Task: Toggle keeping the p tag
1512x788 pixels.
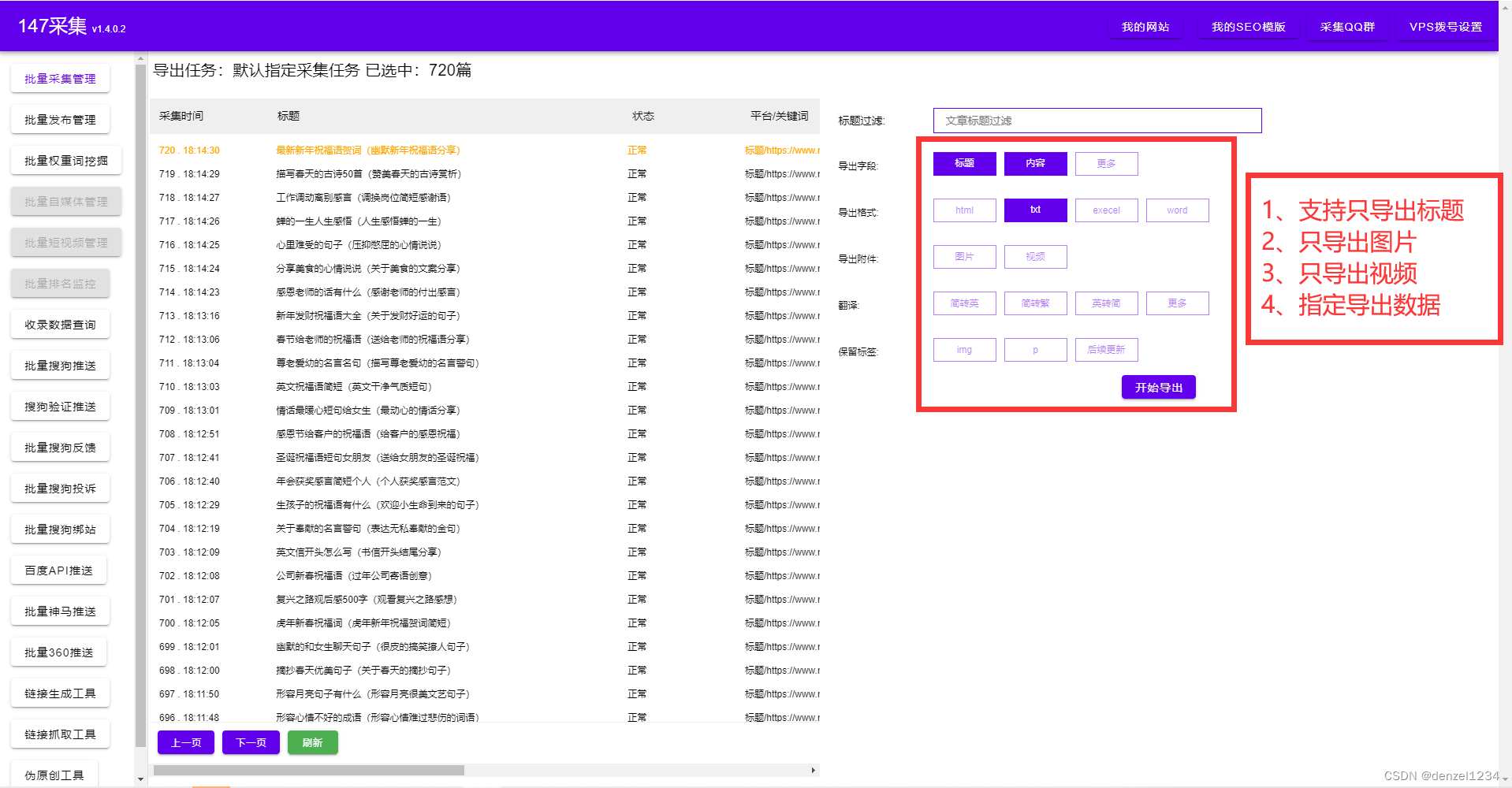Action: click(1036, 350)
